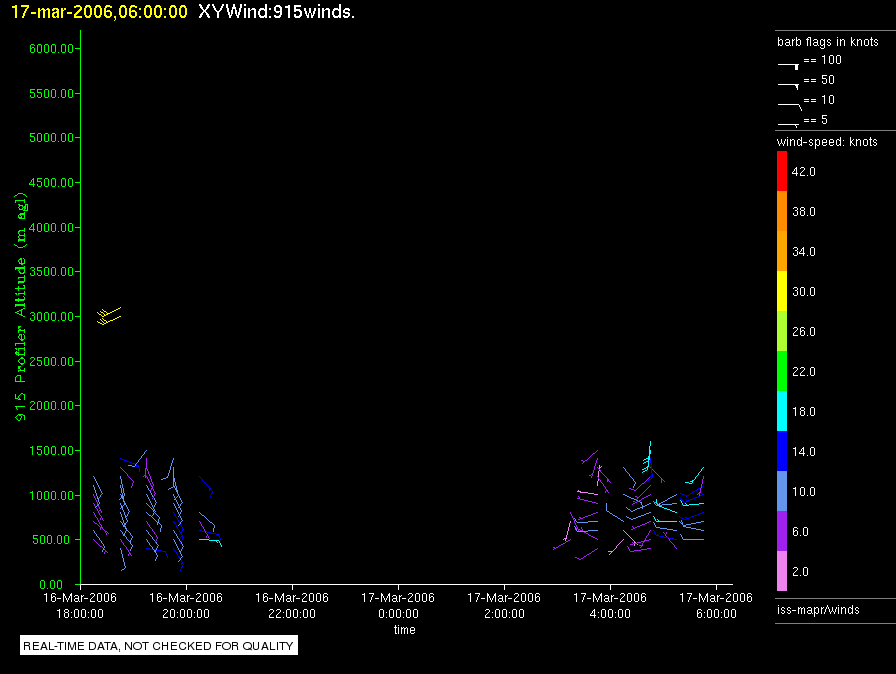This screenshot has width=896, height=674.
Task: Click the 2500.00 altitude tick label
Action: coord(51,362)
